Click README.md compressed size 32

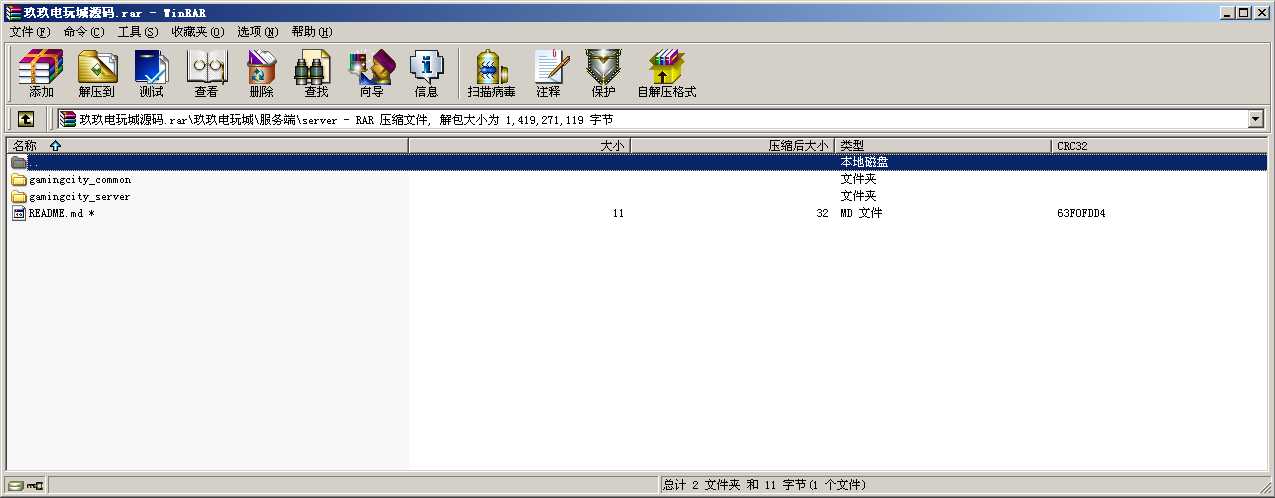click(x=822, y=213)
